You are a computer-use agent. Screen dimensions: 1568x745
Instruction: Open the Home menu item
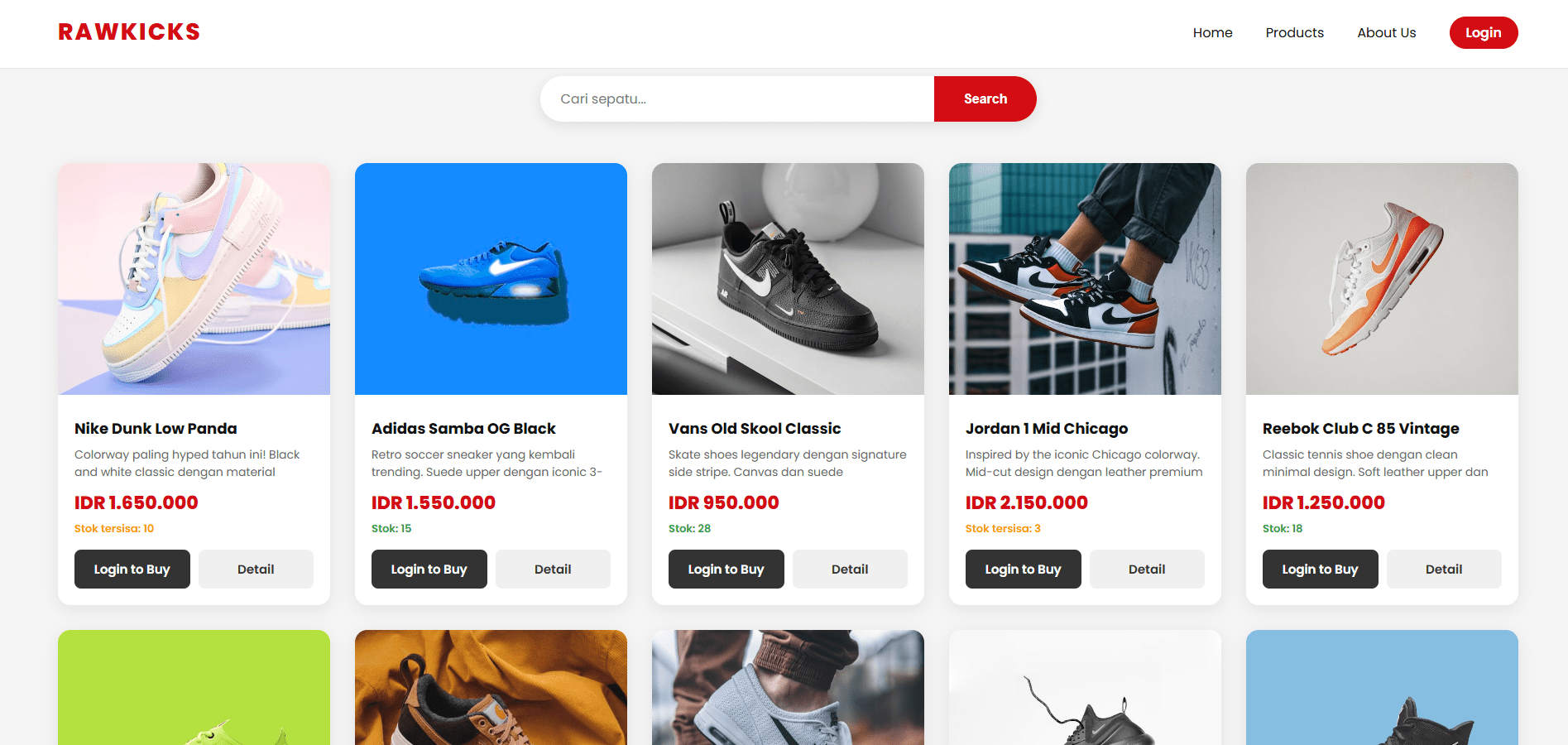click(x=1212, y=33)
